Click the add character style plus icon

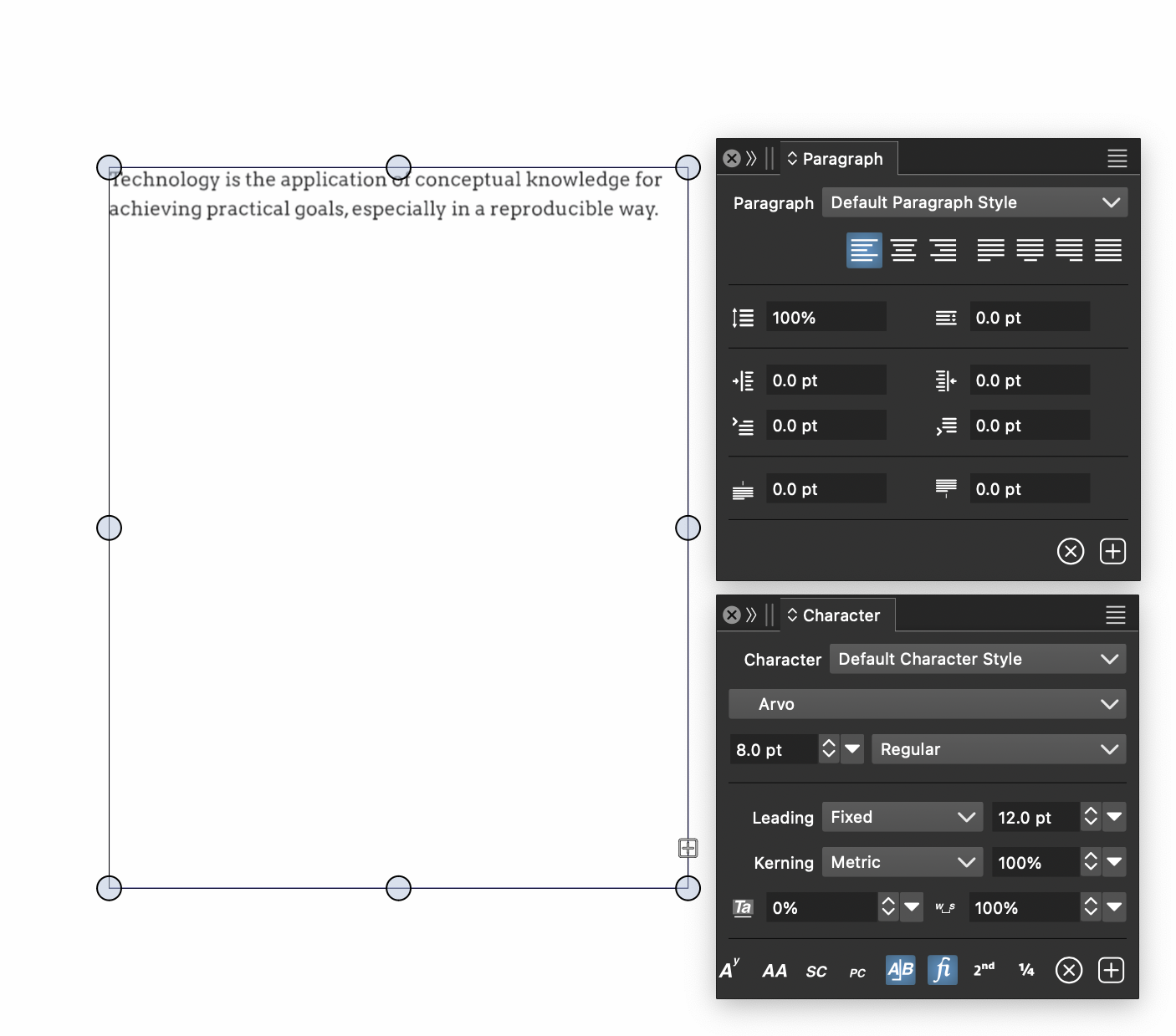1111,970
